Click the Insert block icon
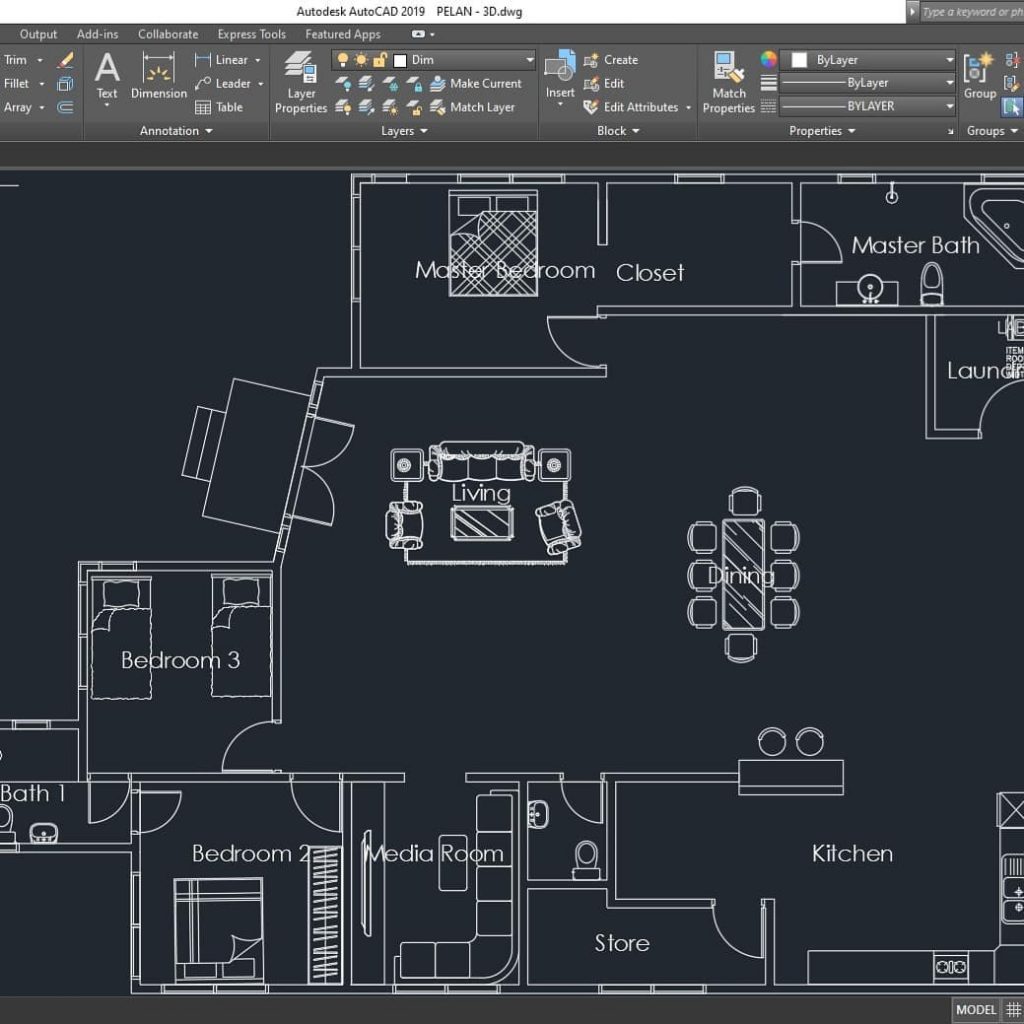The image size is (1024, 1024). click(x=560, y=67)
